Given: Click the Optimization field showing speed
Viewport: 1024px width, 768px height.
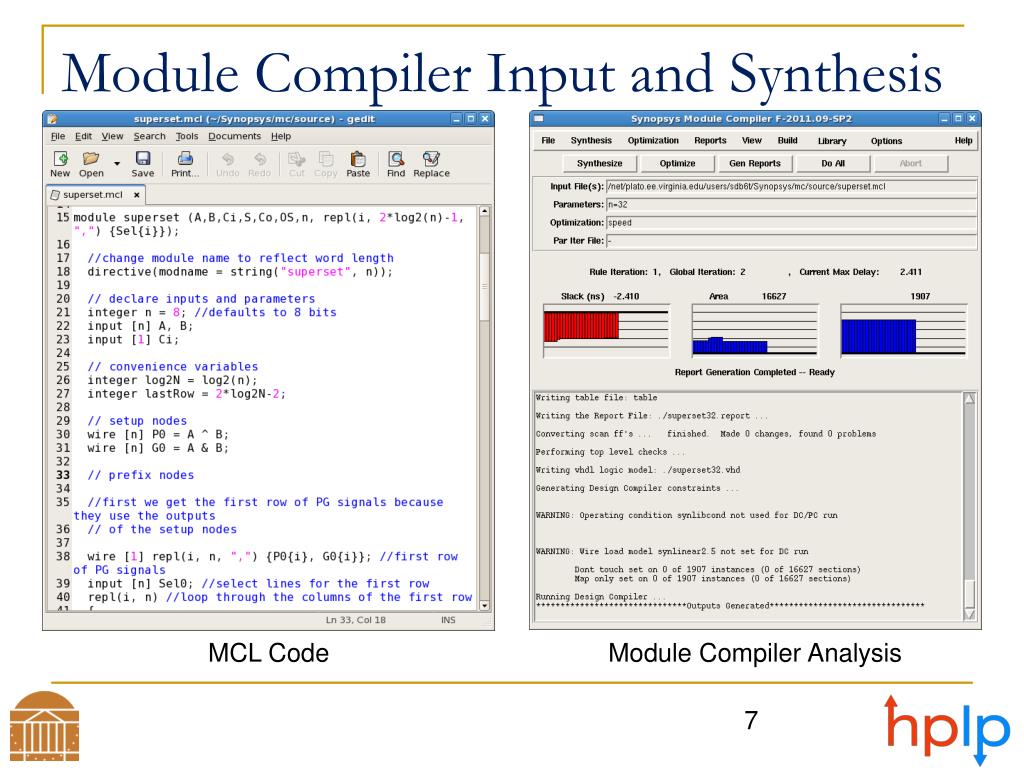Looking at the screenshot, I should [x=792, y=223].
